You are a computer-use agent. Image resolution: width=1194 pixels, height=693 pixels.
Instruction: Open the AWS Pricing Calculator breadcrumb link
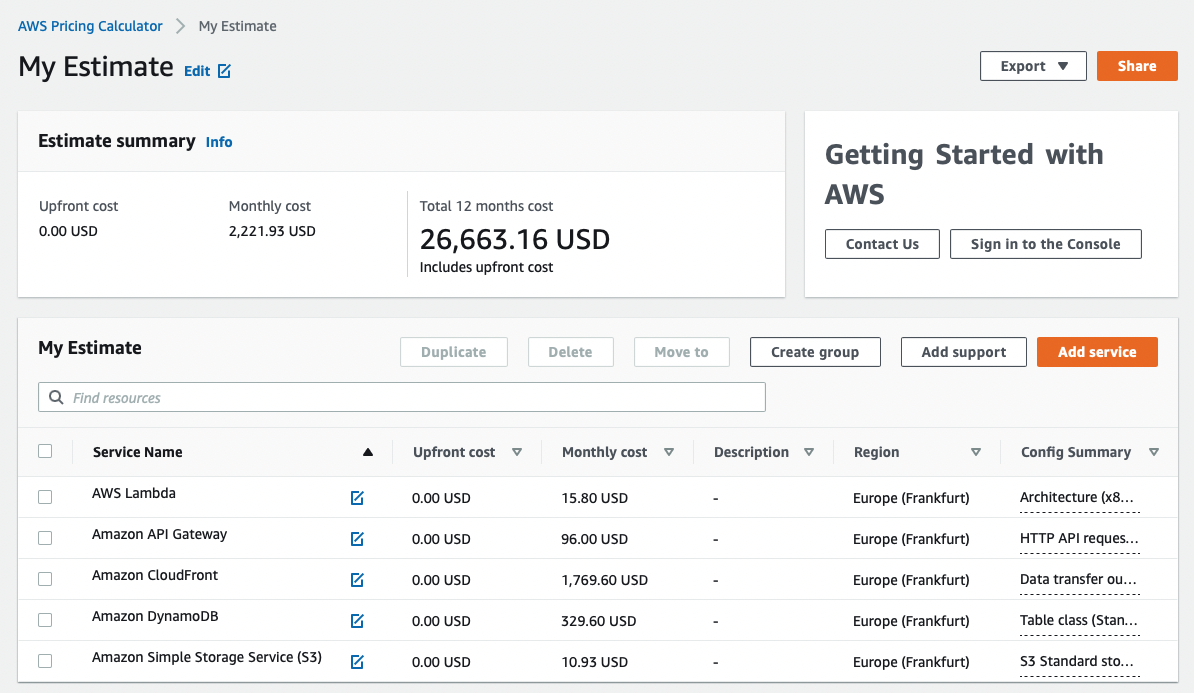[91, 26]
